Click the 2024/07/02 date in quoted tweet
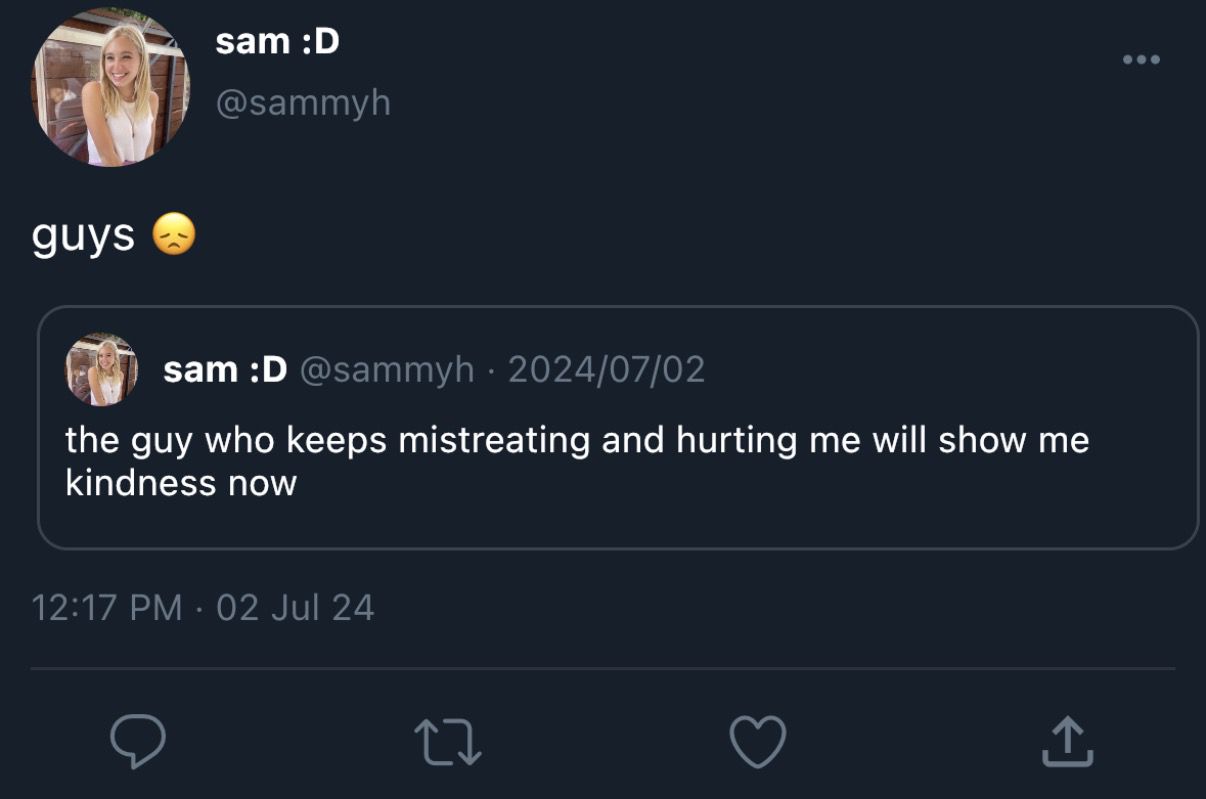This screenshot has width=1206, height=799. click(x=606, y=370)
